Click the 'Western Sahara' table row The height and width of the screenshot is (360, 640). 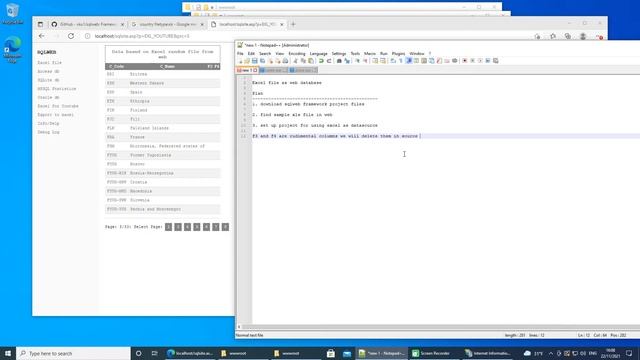[162, 83]
